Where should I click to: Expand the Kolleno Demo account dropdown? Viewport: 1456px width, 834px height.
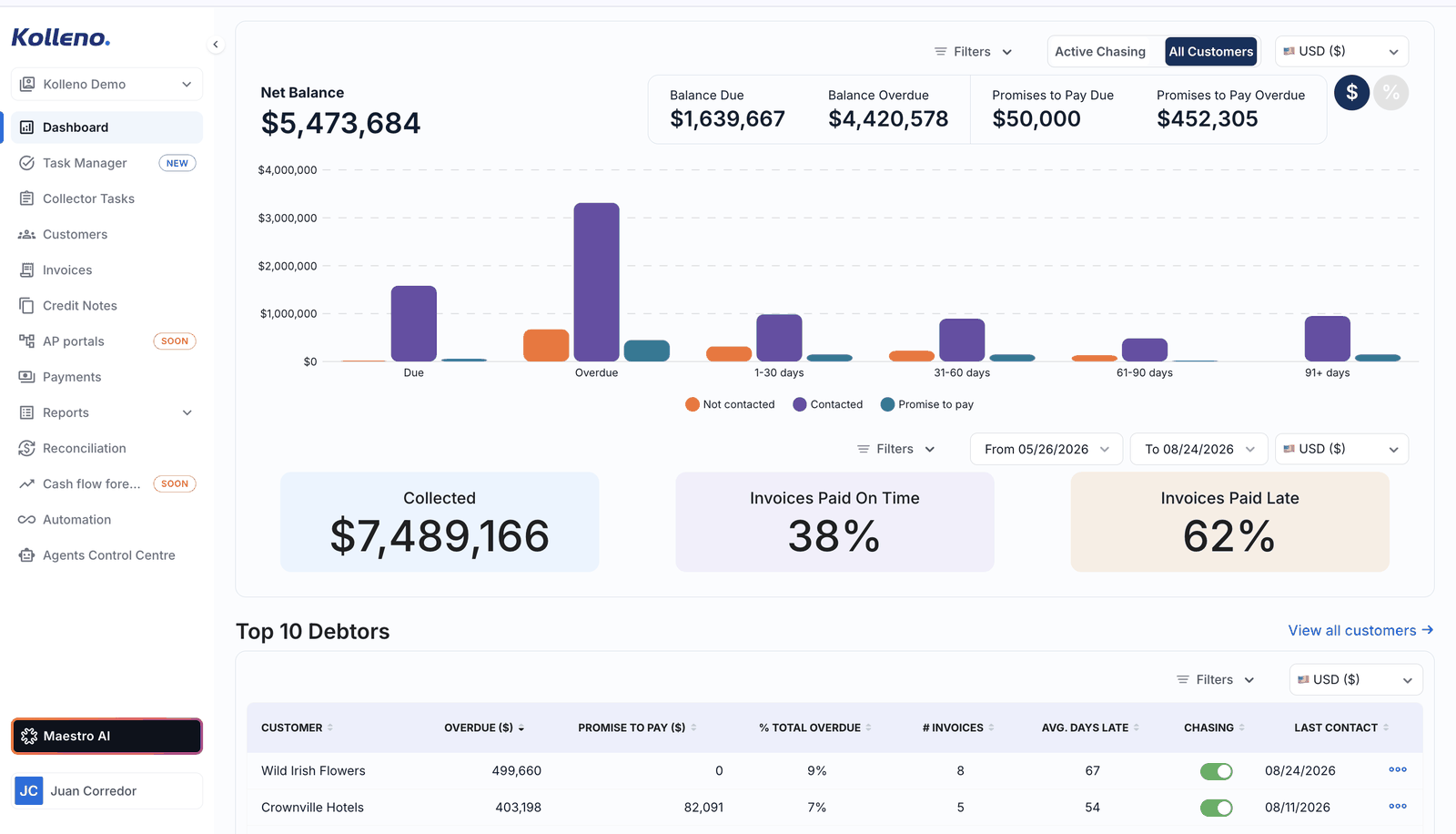pyautogui.click(x=106, y=84)
